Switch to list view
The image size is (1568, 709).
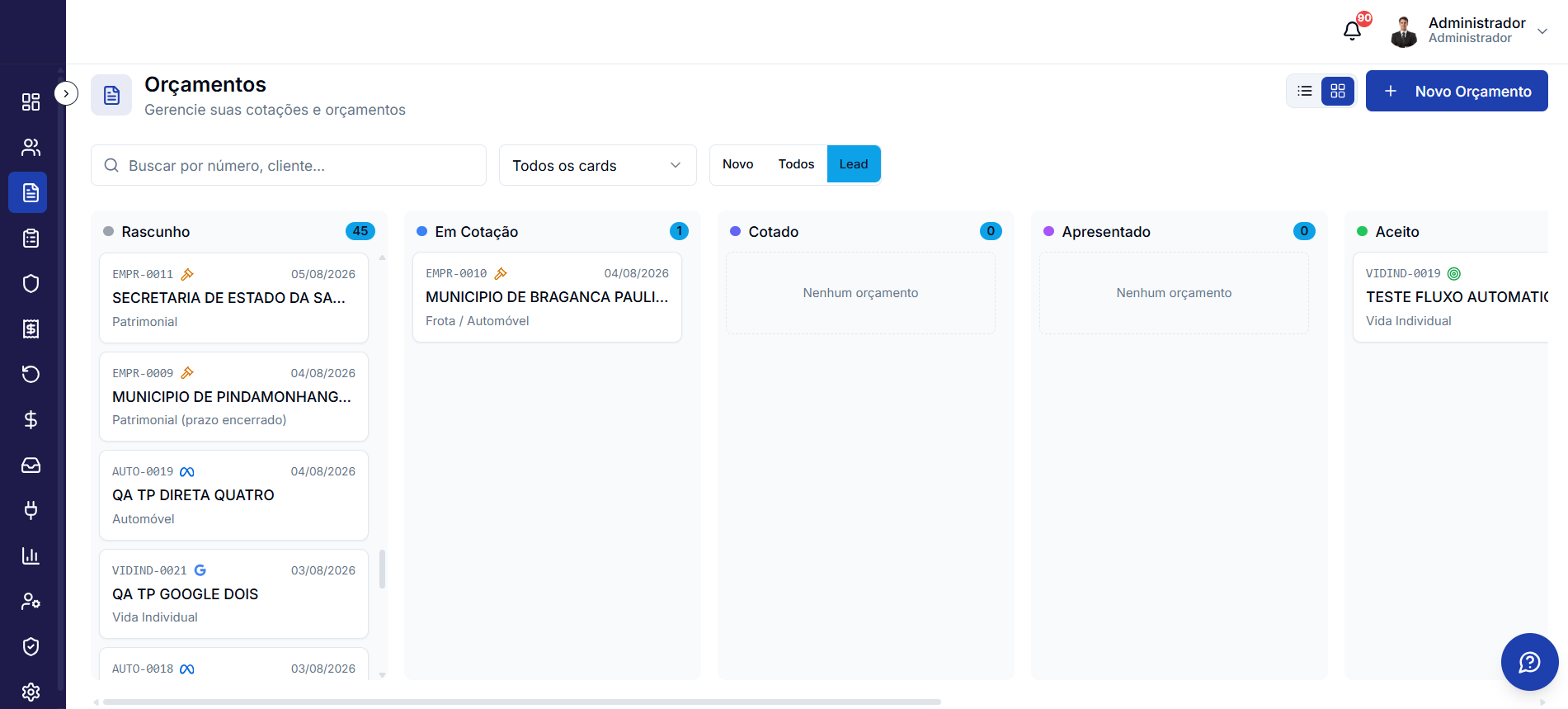(1305, 91)
